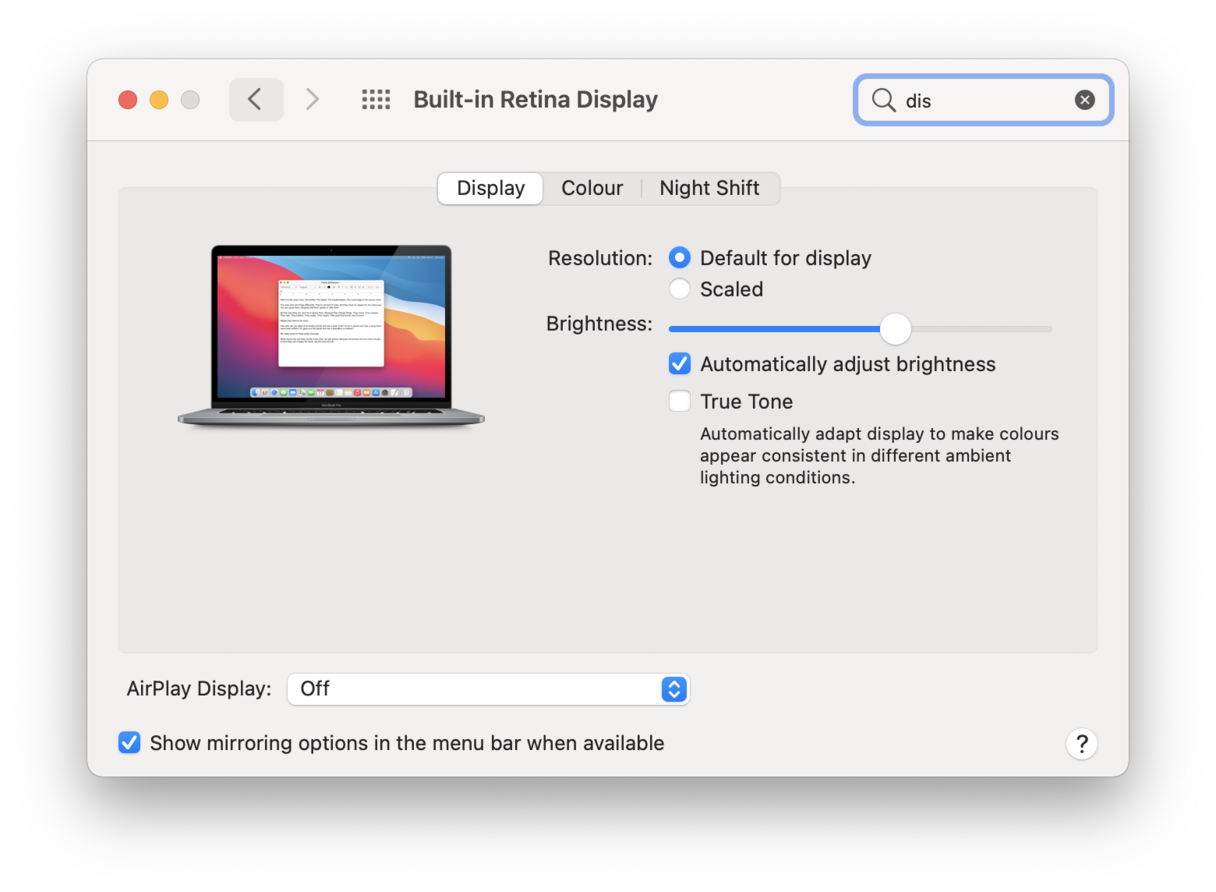Viewport: 1216px width, 892px height.
Task: Clear the search field using the x icon
Action: (1085, 99)
